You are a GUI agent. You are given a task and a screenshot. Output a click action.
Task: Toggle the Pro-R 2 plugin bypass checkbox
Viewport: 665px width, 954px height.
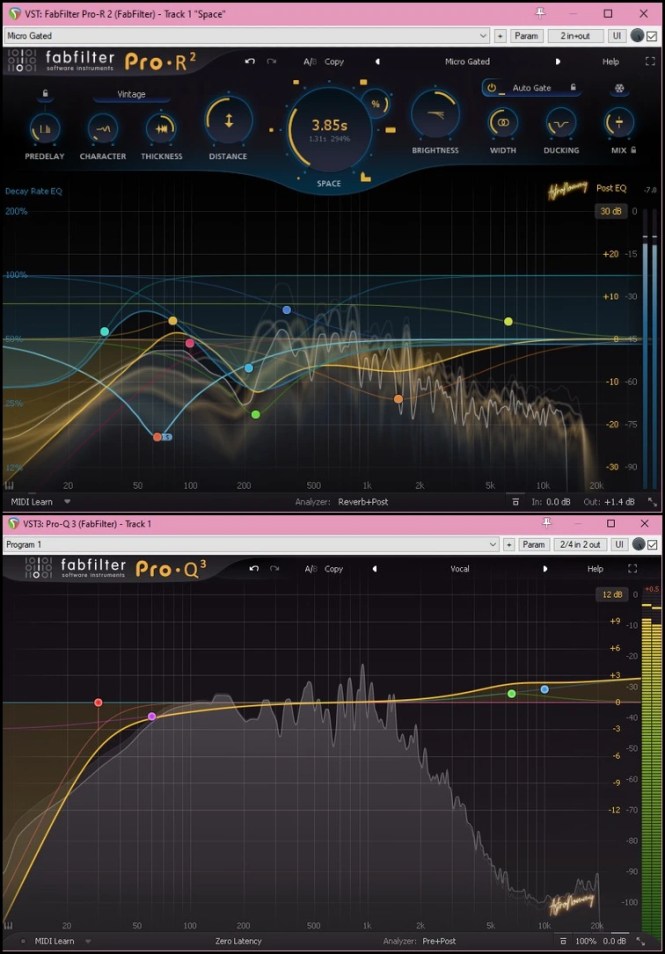[x=652, y=36]
